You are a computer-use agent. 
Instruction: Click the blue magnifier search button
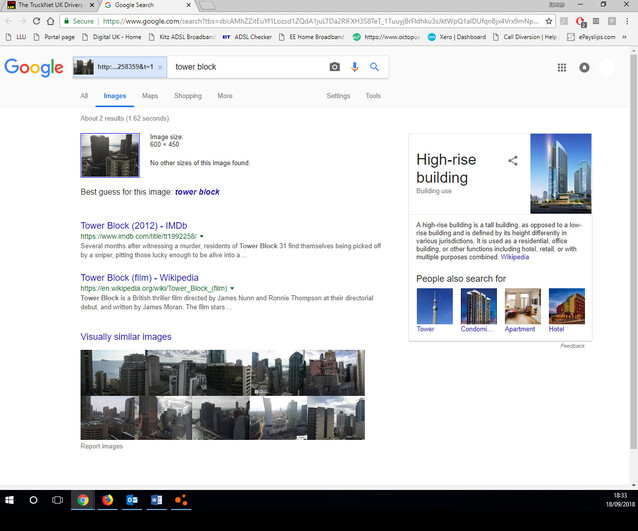tap(374, 67)
